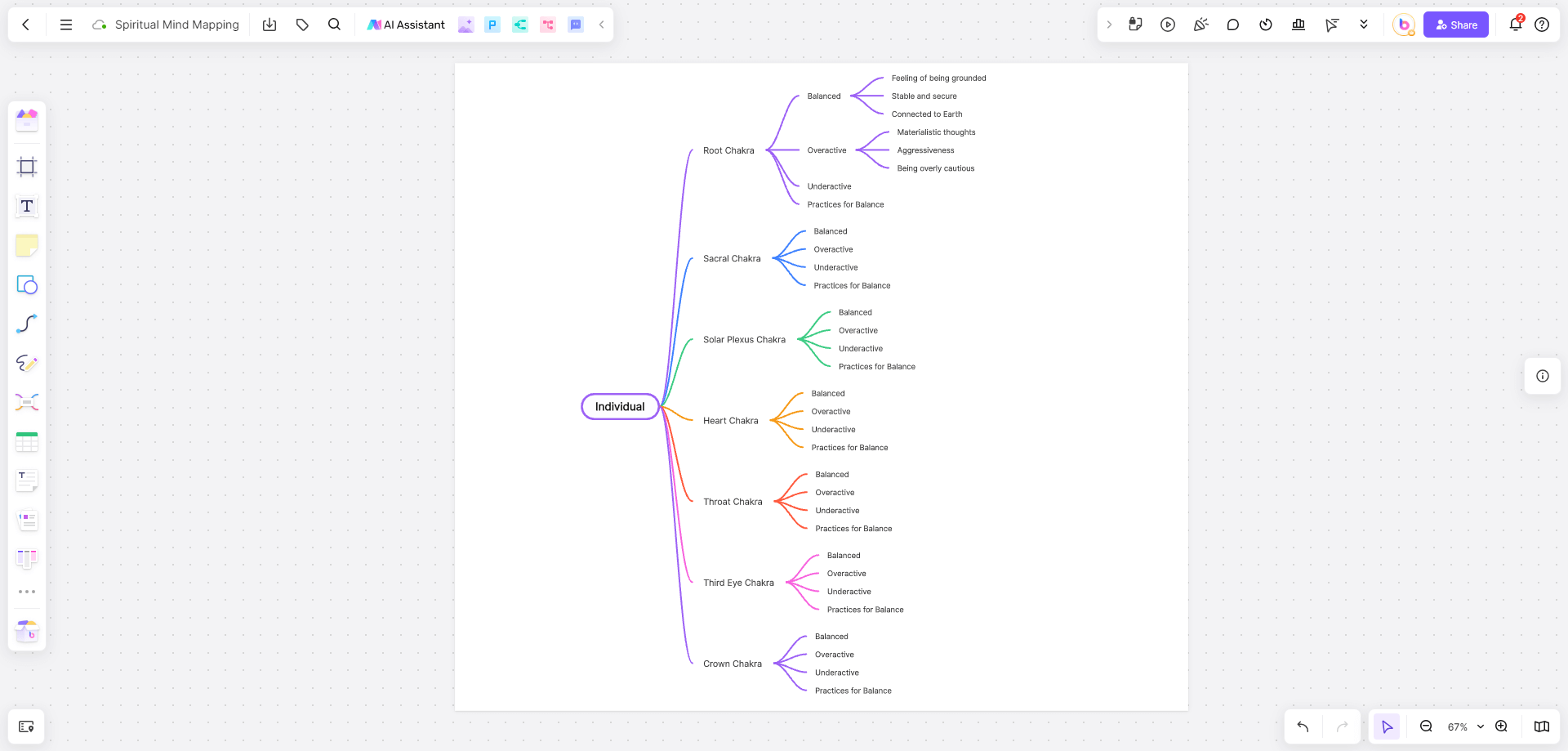The image size is (1568, 751).
Task: Click the AI image generation icon
Action: tap(465, 25)
